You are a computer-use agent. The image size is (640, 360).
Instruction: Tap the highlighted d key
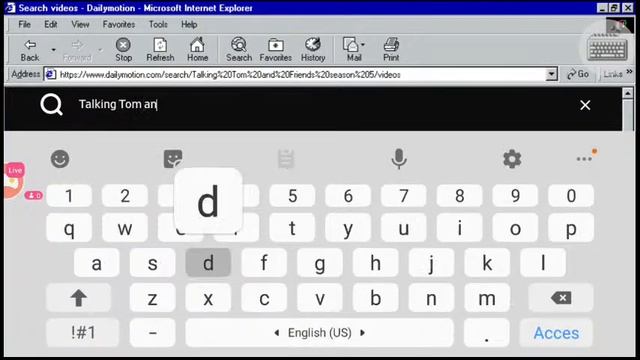click(208, 263)
